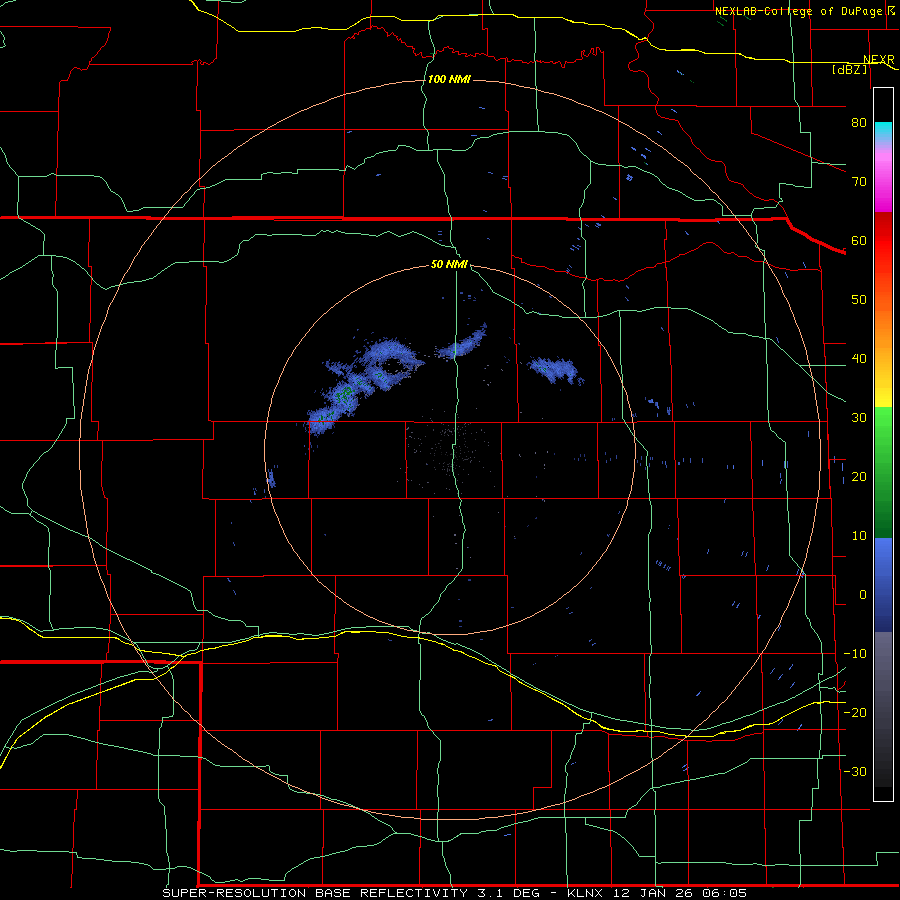Screen dimensions: 900x900
Task: Click the 70 dBZ scale value
Action: point(859,182)
